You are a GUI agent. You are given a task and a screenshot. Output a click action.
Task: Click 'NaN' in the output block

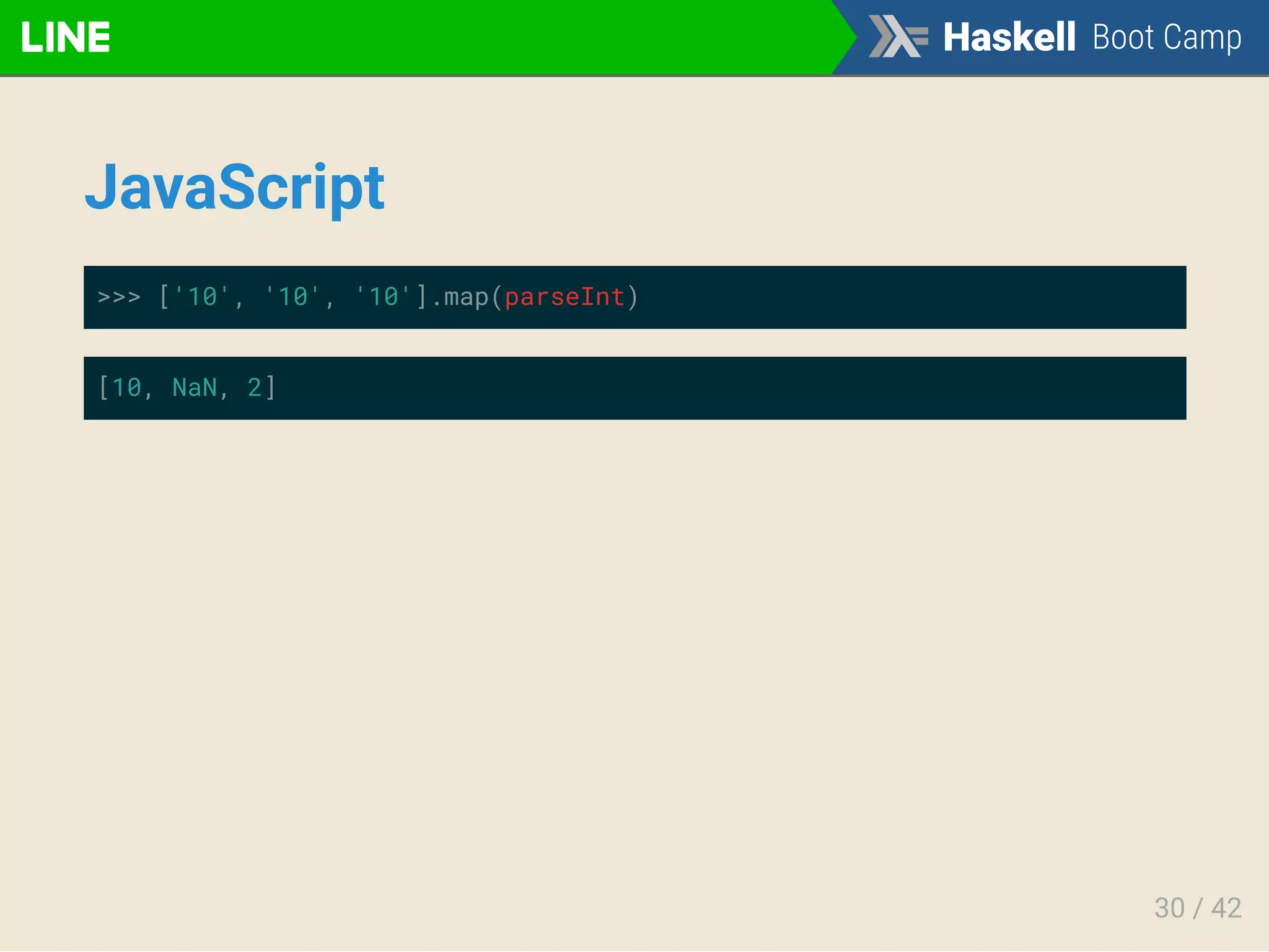click(x=195, y=388)
